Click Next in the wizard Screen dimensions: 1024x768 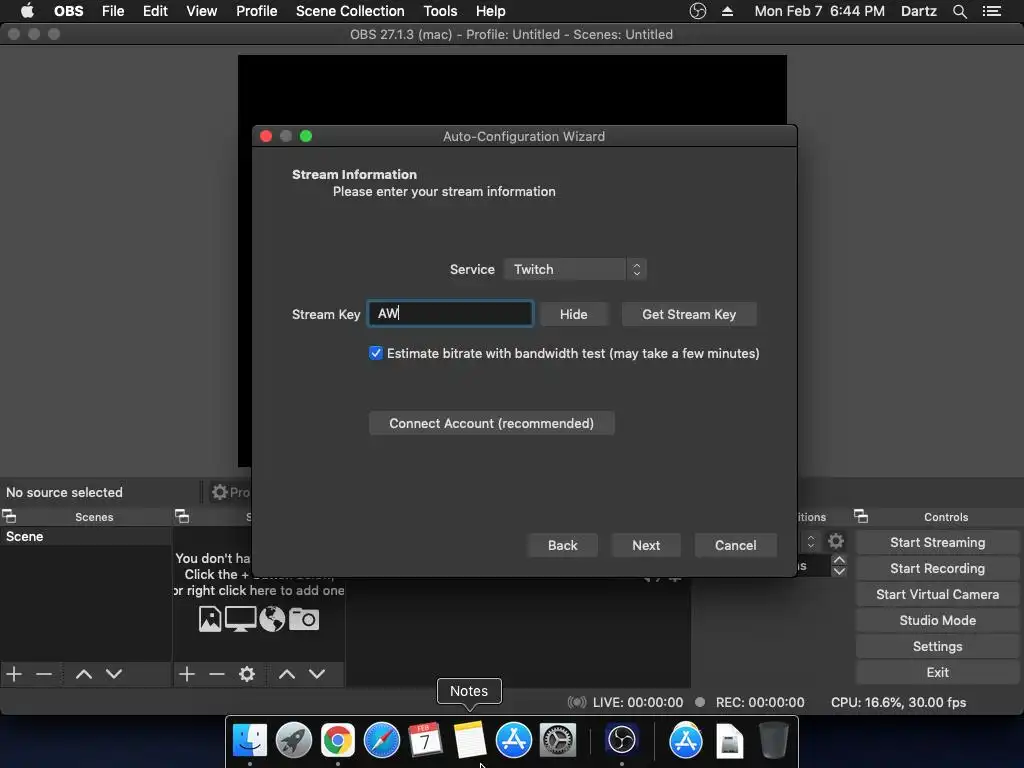coord(646,545)
